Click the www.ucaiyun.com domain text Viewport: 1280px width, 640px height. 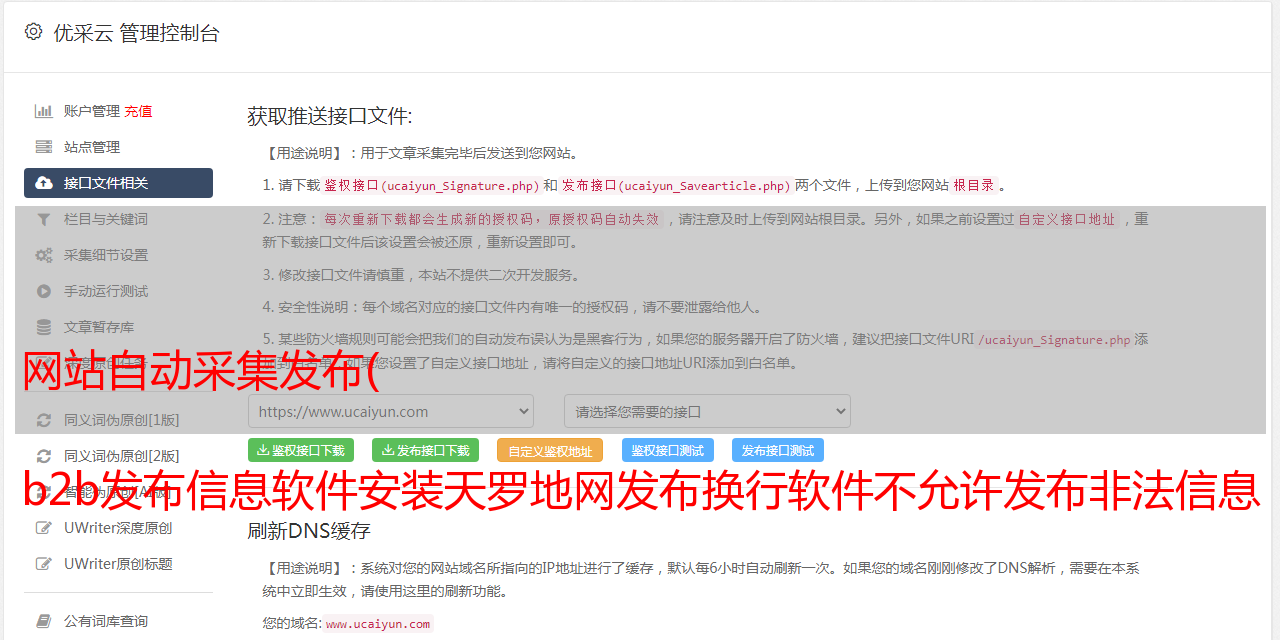378,624
